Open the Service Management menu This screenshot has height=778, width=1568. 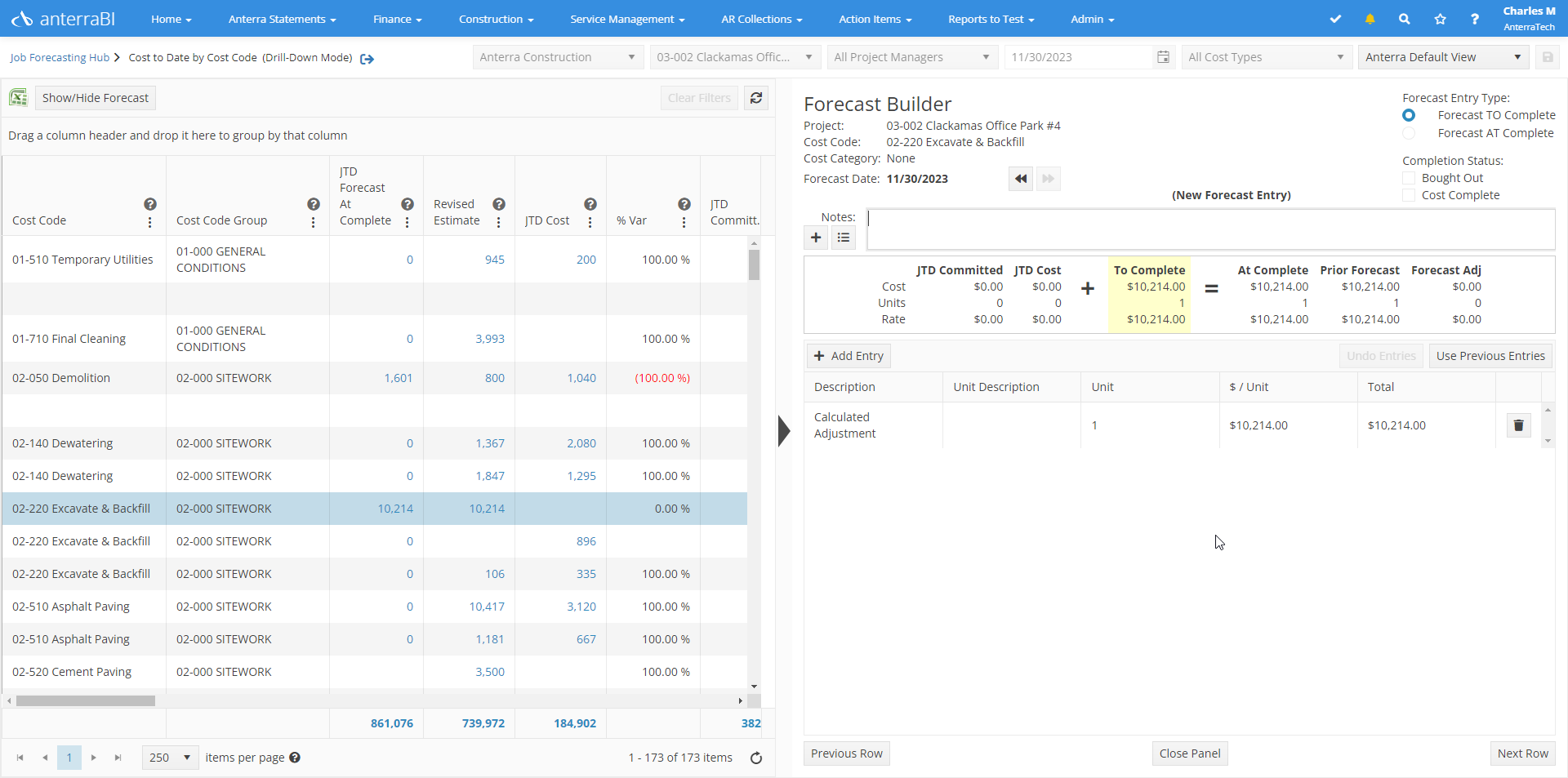628,19
